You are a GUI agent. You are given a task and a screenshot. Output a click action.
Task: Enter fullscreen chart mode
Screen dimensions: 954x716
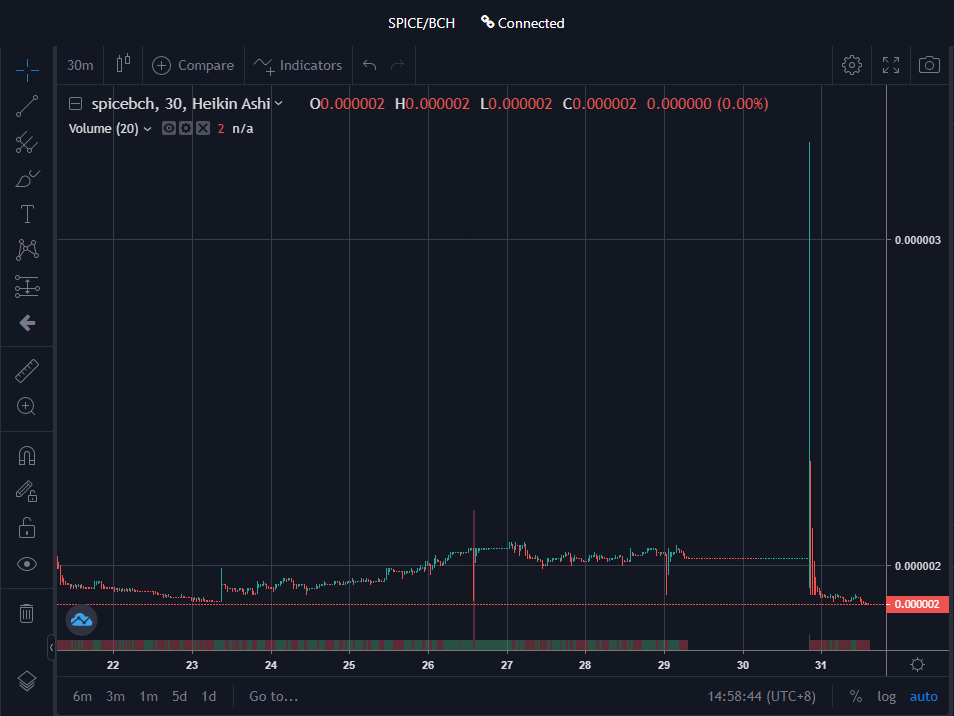pos(891,64)
